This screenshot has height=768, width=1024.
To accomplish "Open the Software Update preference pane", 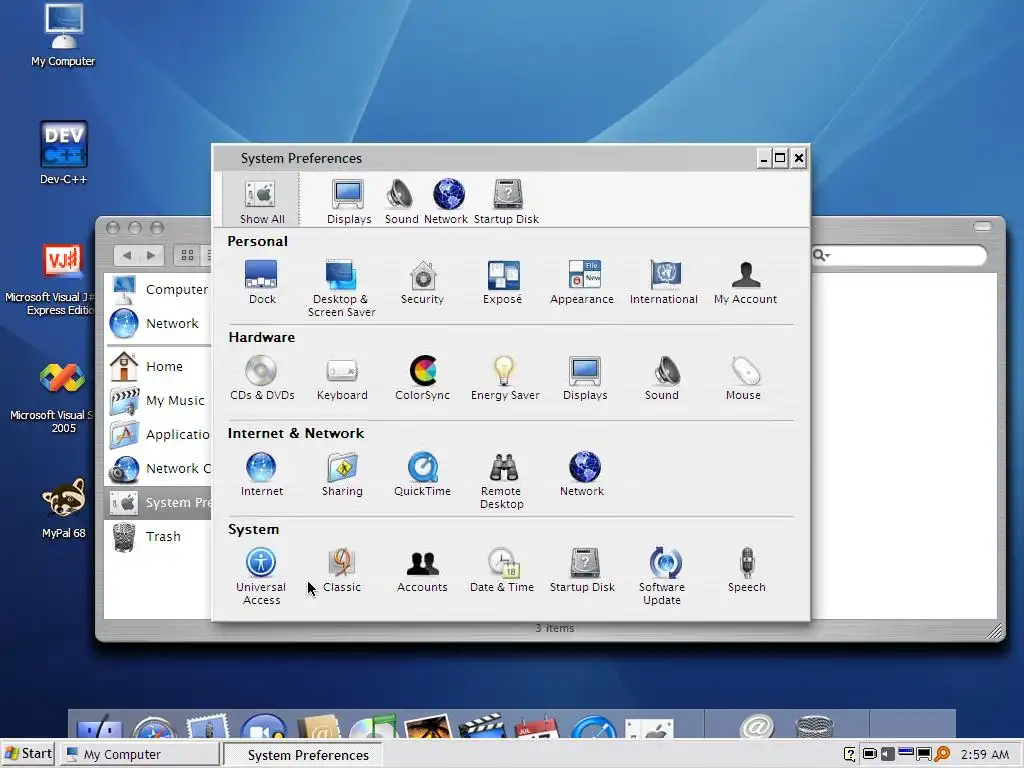I will pos(662,577).
